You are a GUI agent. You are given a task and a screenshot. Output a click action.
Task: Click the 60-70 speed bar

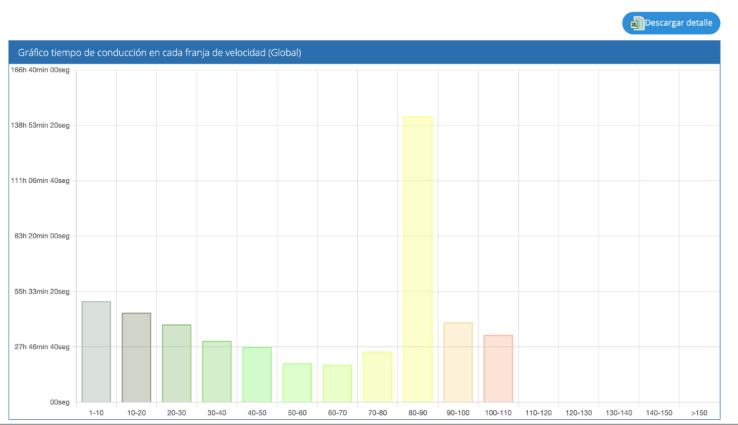pos(337,383)
